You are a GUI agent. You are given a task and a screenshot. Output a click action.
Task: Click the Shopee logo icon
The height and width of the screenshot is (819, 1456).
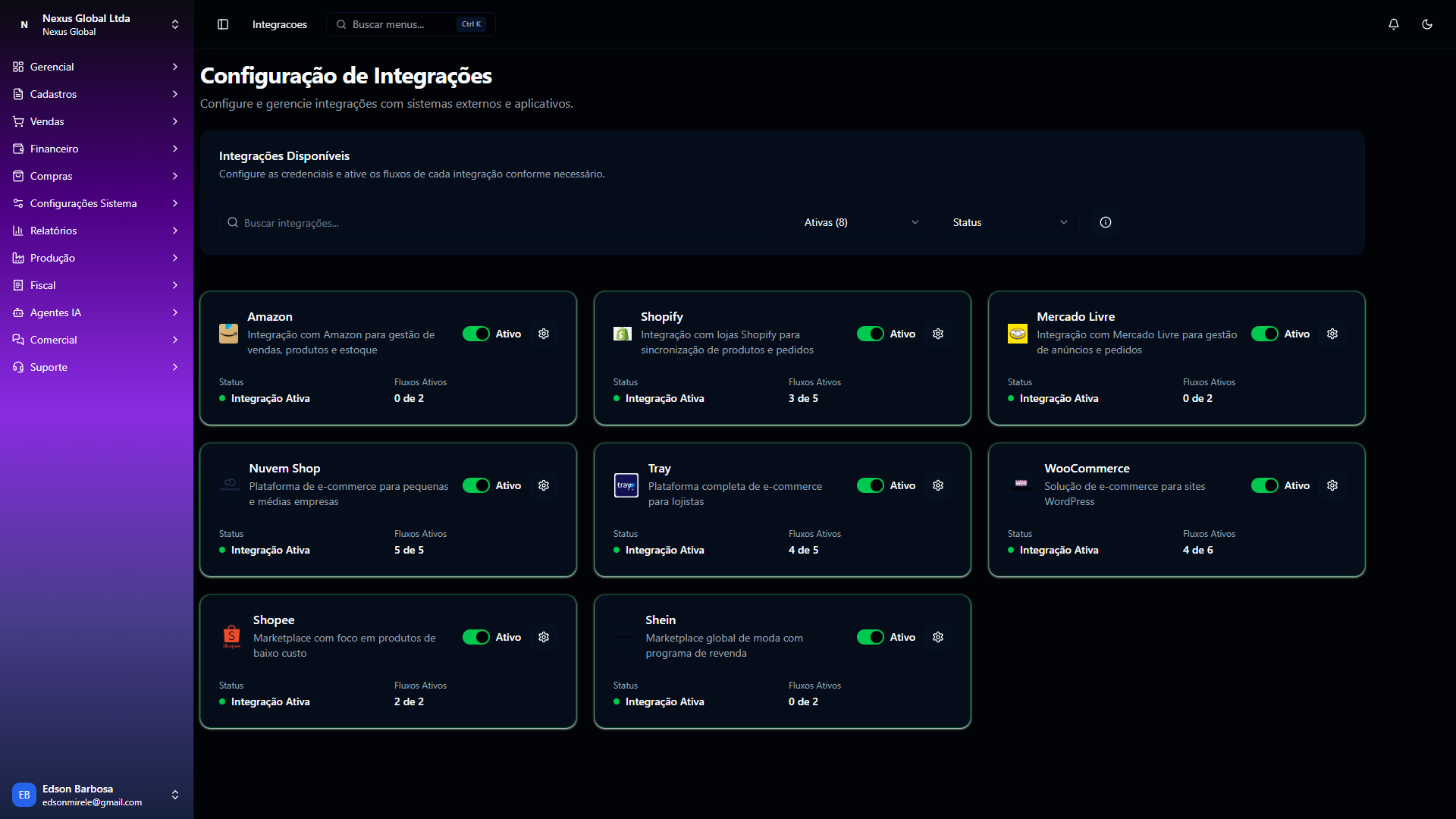click(x=231, y=636)
